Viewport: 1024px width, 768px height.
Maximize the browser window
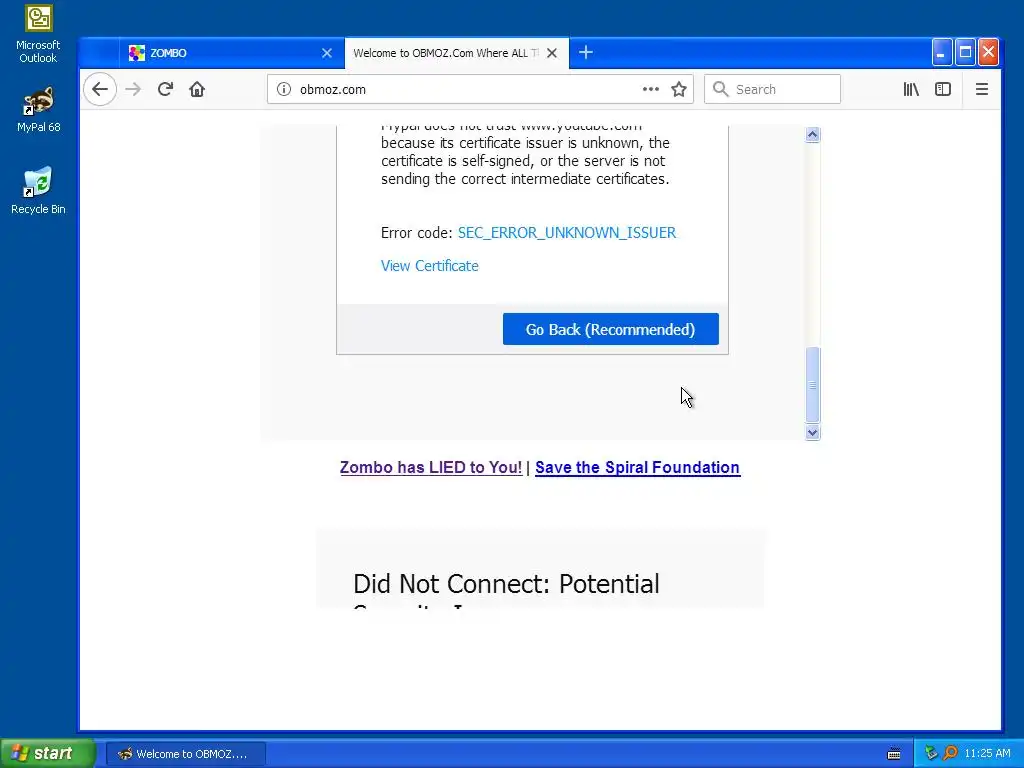click(x=965, y=53)
